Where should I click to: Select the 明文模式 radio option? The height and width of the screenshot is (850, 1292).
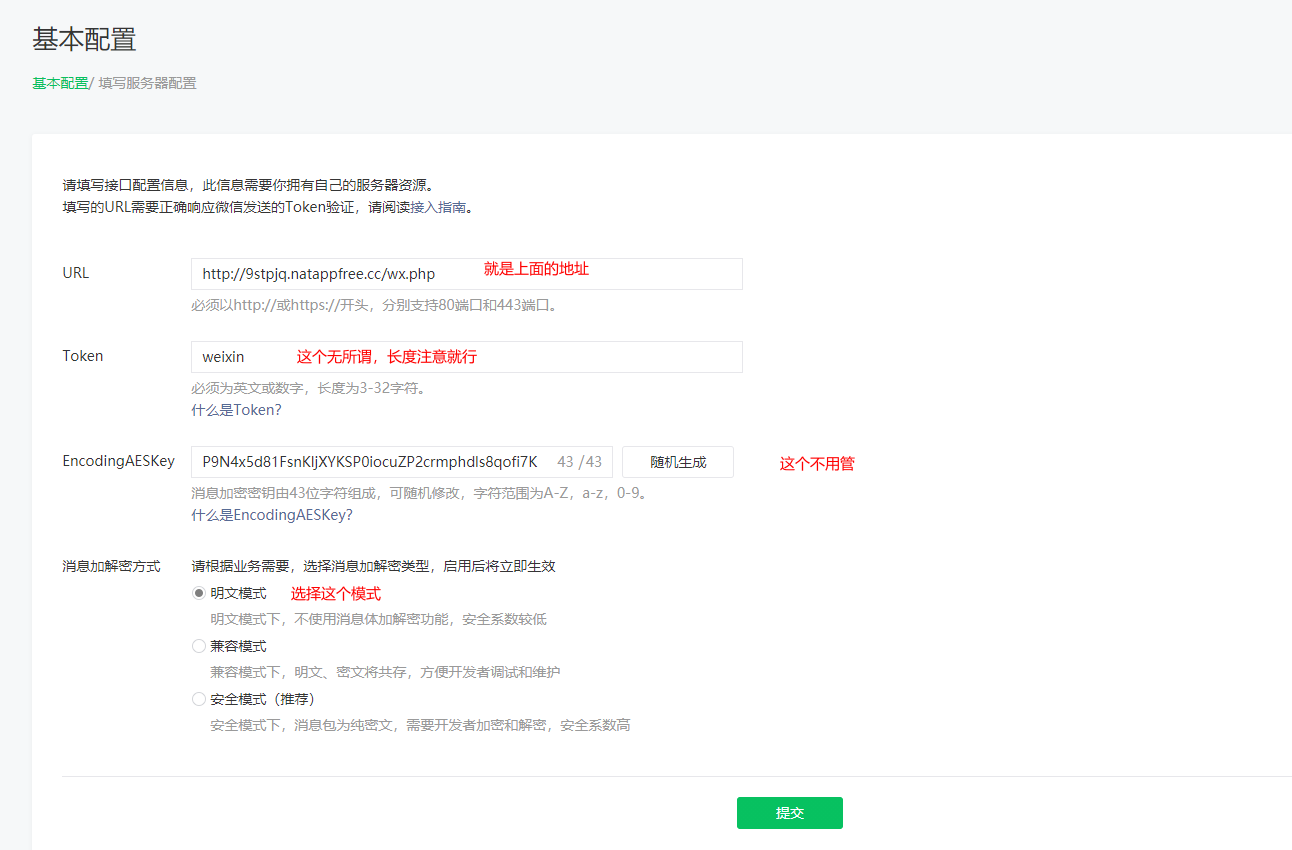pyautogui.click(x=199, y=592)
